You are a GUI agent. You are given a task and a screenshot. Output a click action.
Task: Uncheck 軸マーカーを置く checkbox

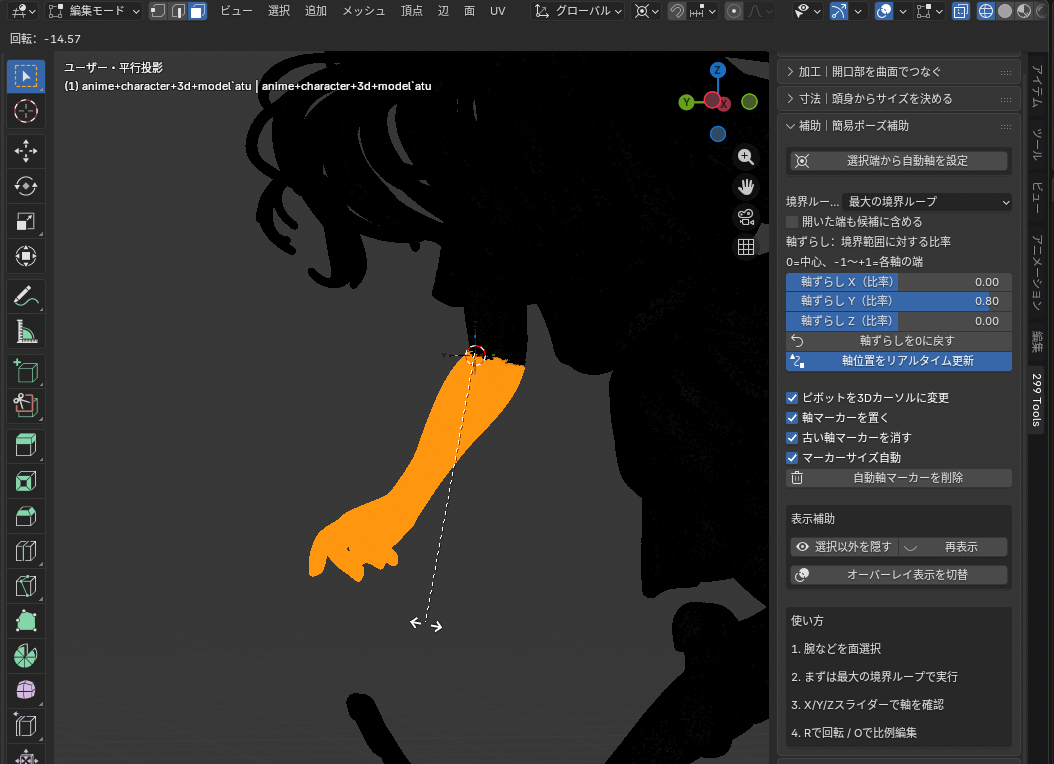(x=792, y=418)
